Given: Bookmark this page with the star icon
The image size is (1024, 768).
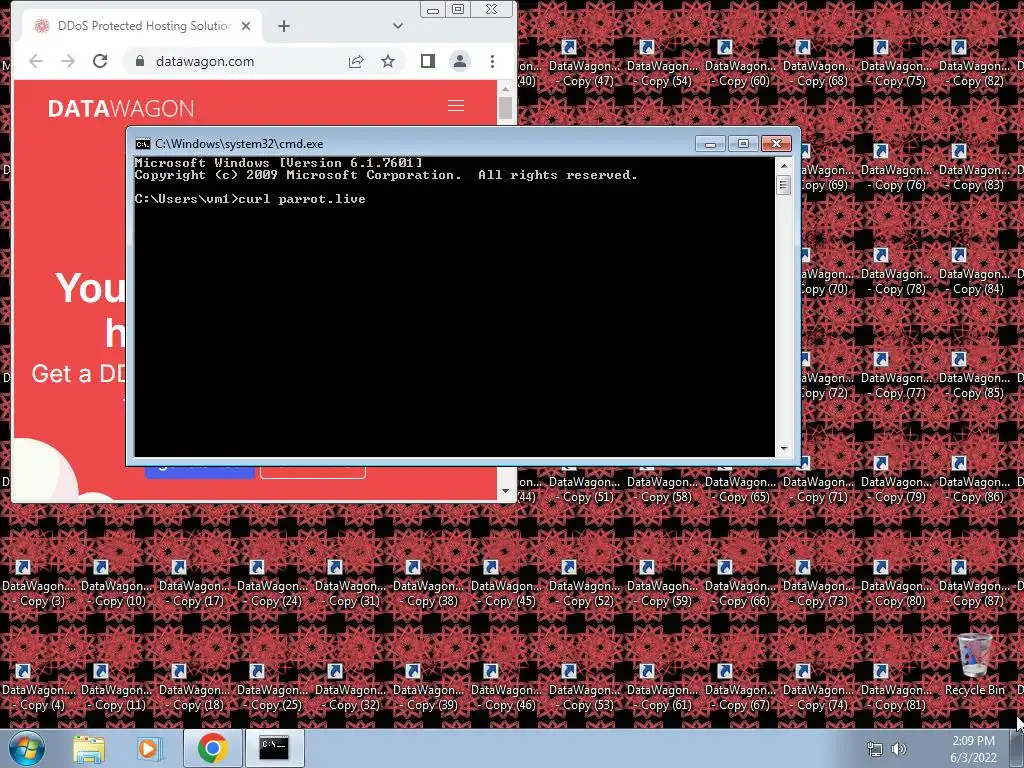Looking at the screenshot, I should (388, 61).
